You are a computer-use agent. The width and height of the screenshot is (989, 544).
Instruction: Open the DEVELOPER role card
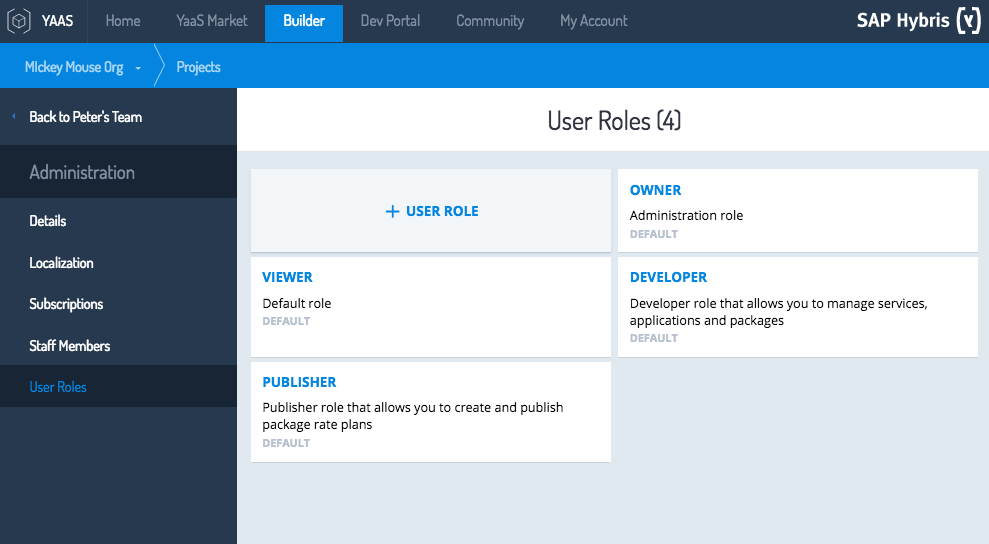point(798,307)
